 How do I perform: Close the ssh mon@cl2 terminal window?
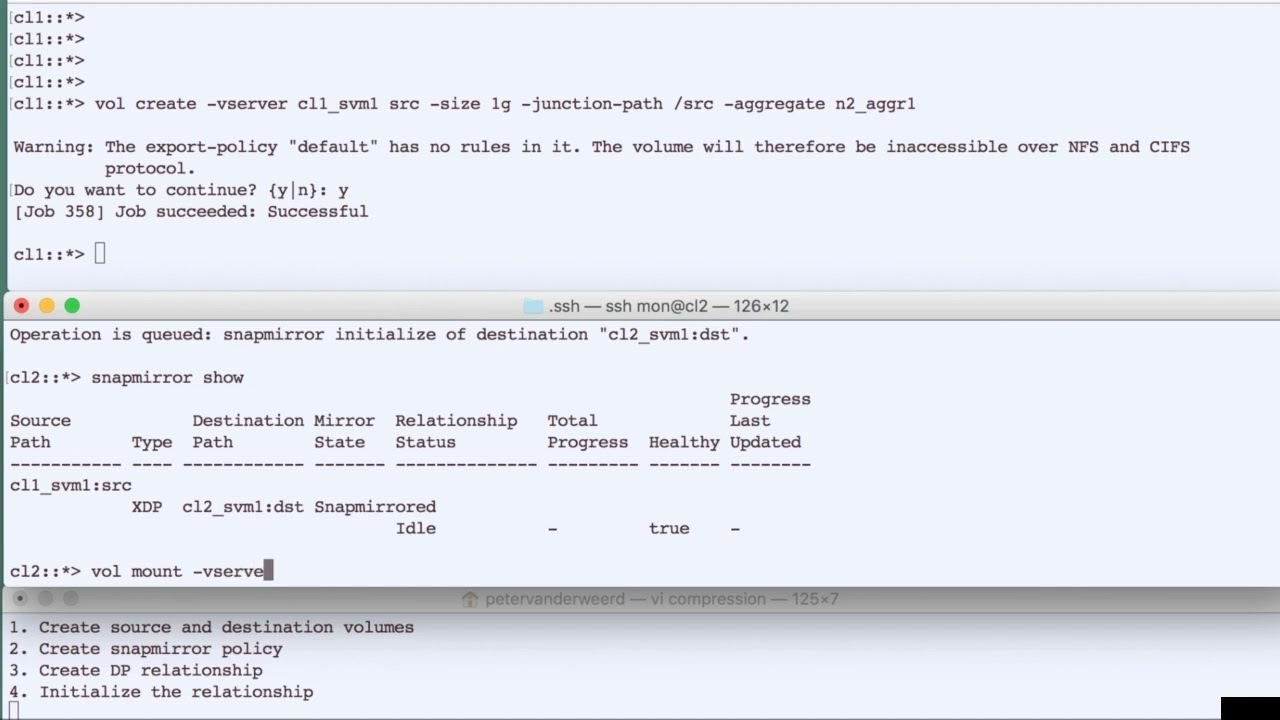pos(21,306)
